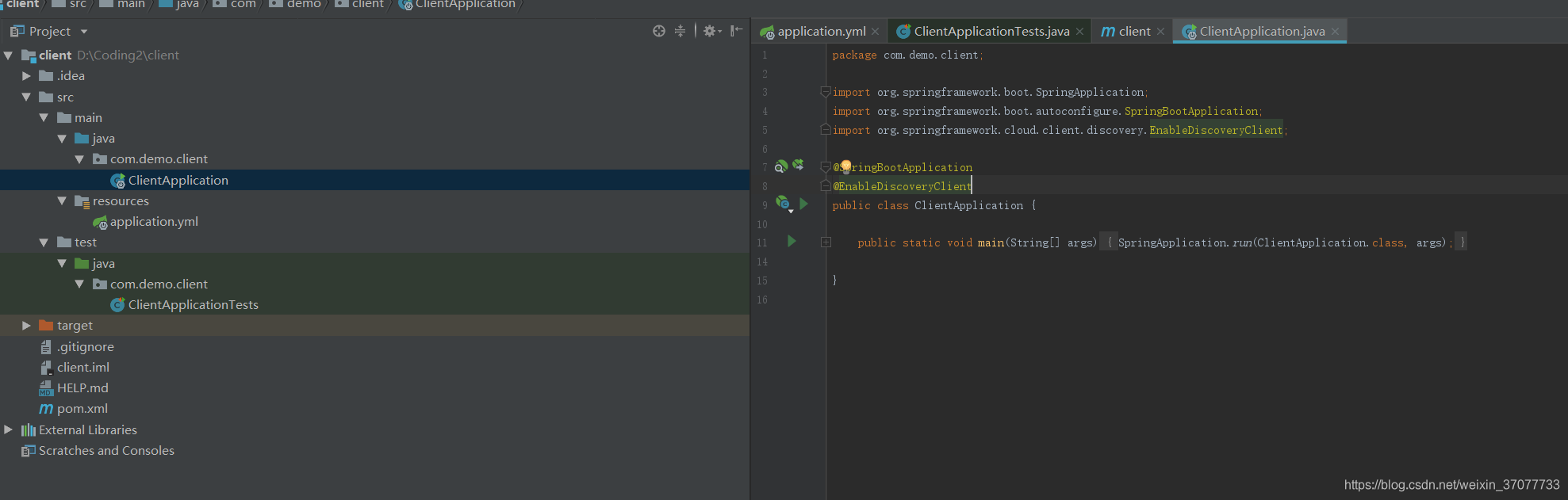1568x500 pixels.
Task: Switch to ClientApplication.java tab
Action: coord(1262,32)
